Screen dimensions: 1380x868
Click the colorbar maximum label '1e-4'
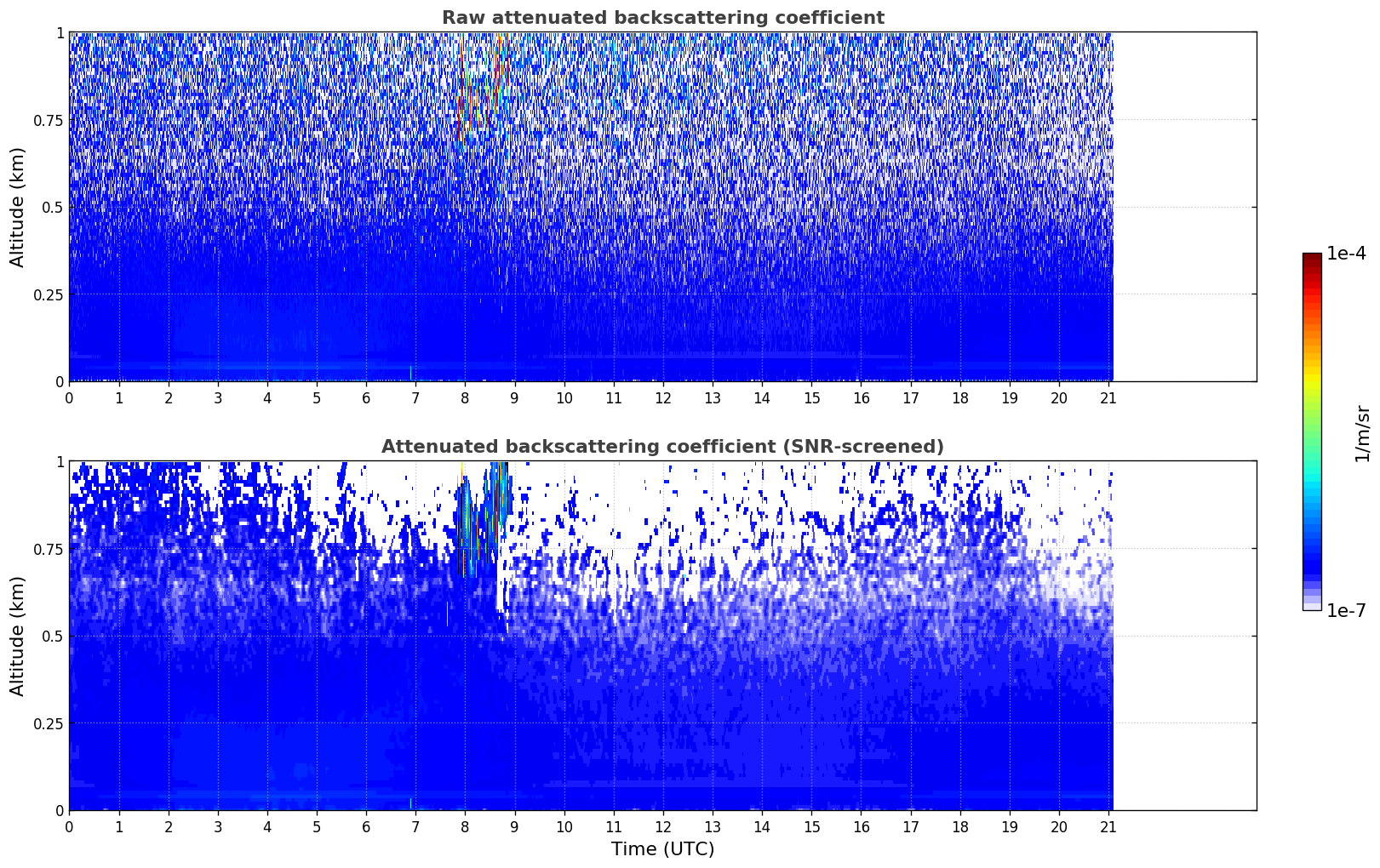click(1346, 254)
